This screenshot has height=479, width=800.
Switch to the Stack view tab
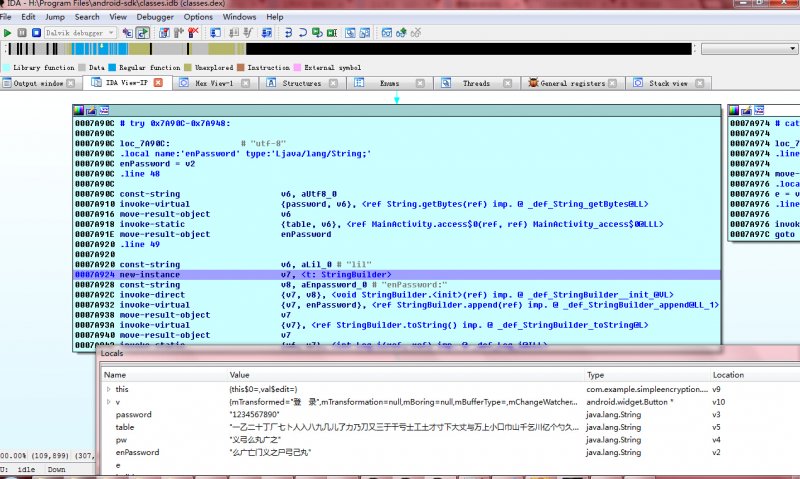tap(668, 83)
